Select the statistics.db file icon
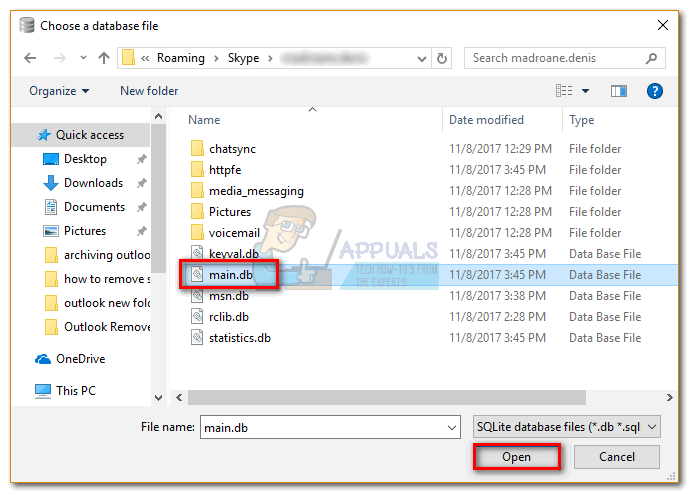The width and height of the screenshot is (690, 494). tap(197, 338)
